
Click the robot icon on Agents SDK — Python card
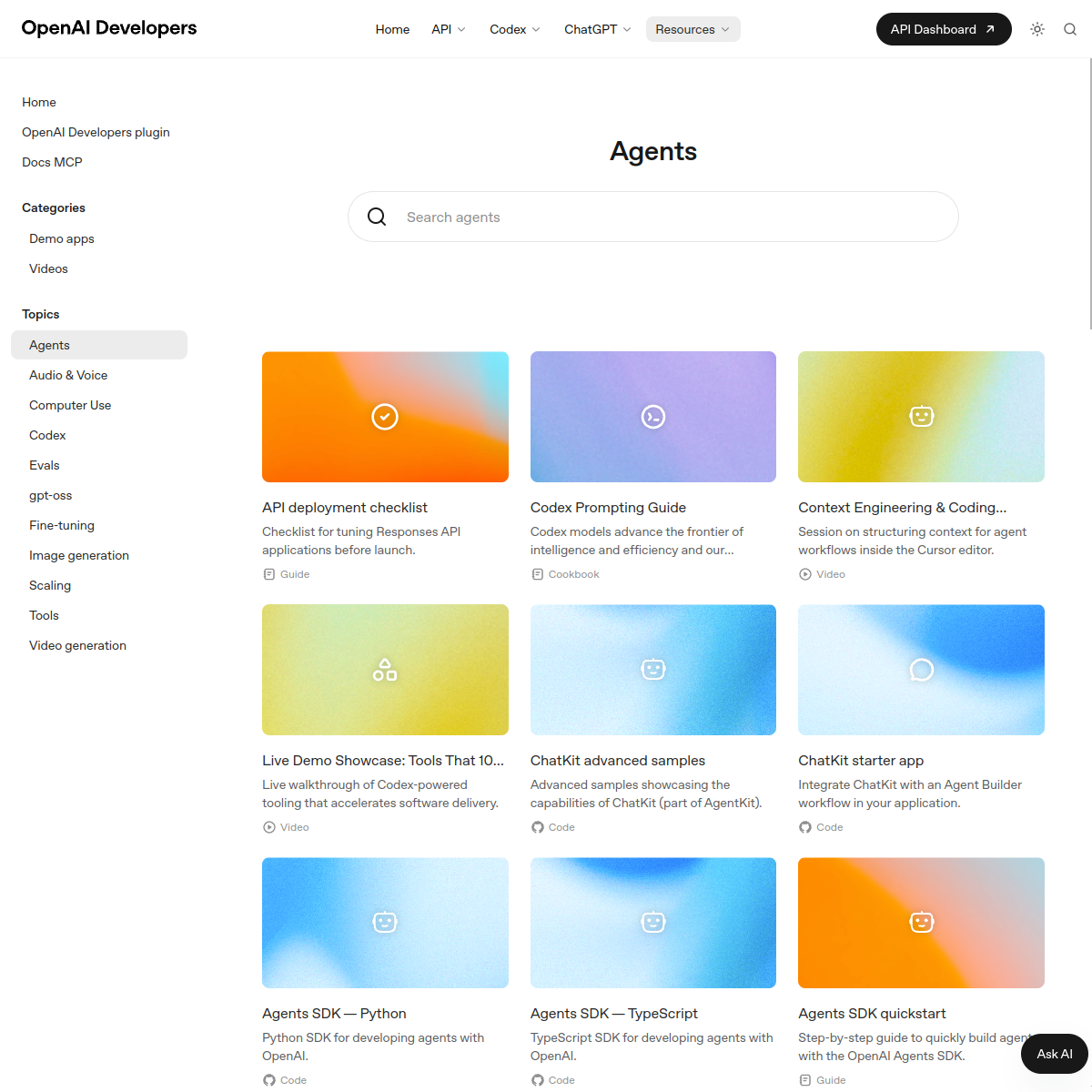point(385,922)
